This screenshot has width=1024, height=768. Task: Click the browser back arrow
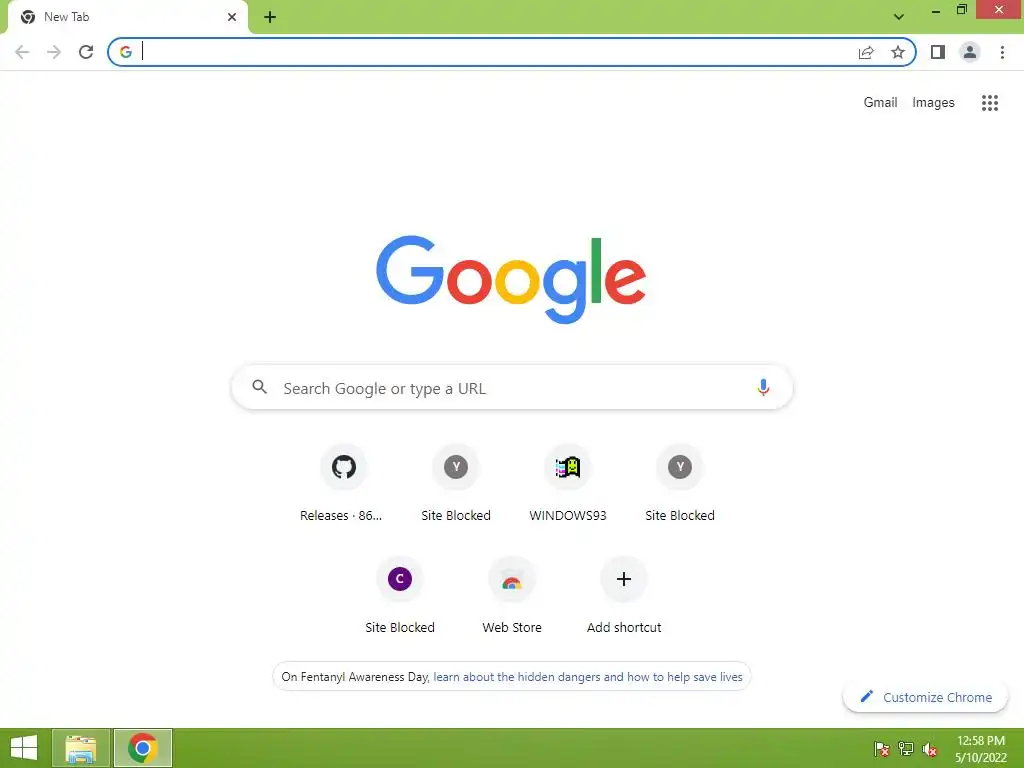point(22,52)
